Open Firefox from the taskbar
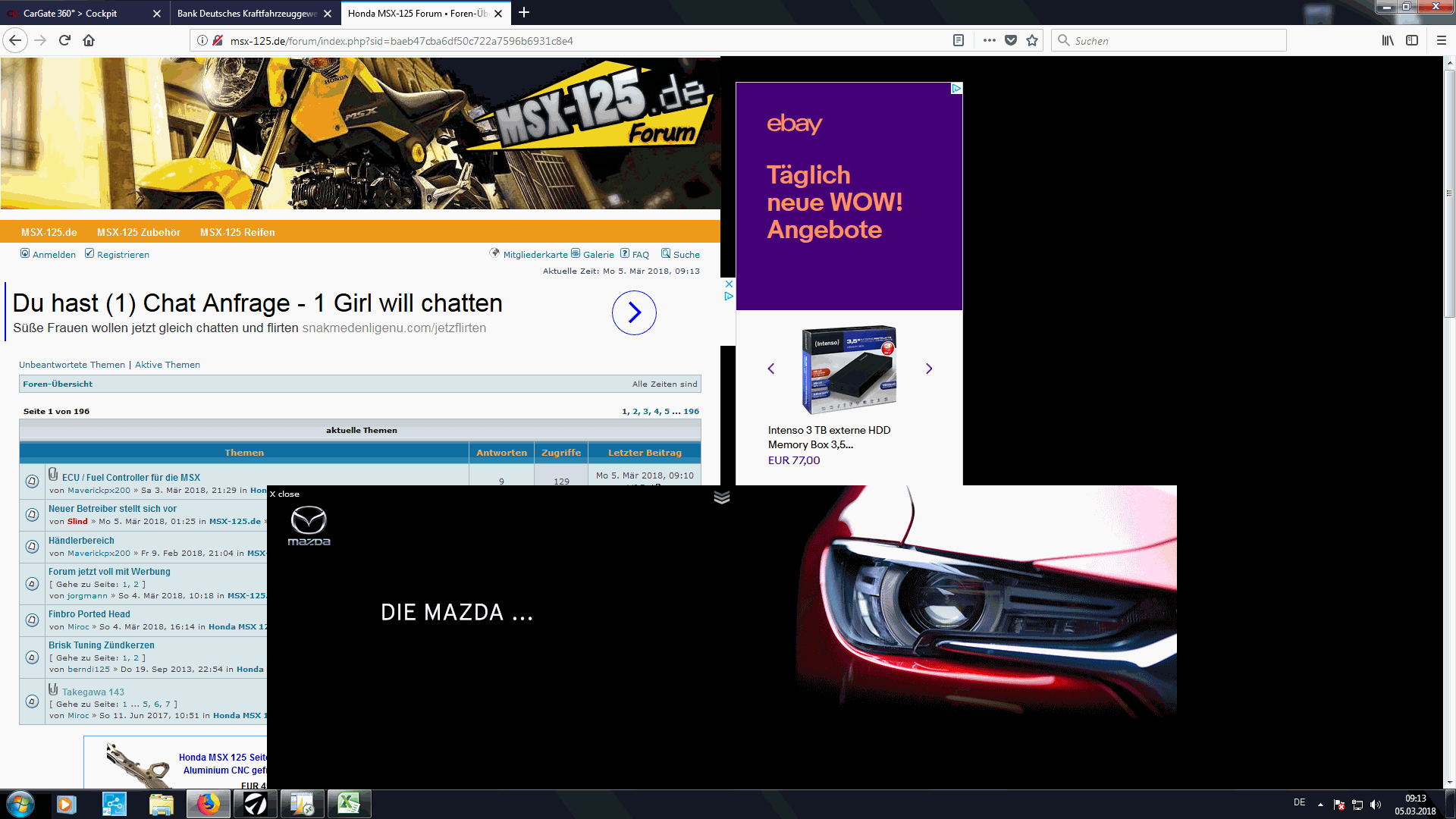This screenshot has width=1456, height=819. point(208,804)
